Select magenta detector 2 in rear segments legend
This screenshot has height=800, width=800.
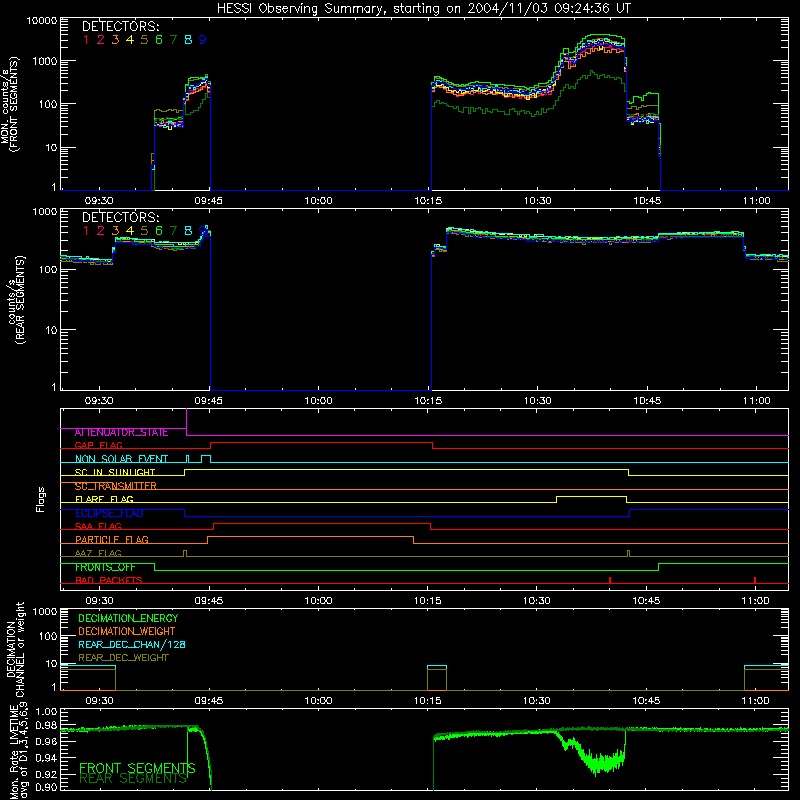[101, 231]
